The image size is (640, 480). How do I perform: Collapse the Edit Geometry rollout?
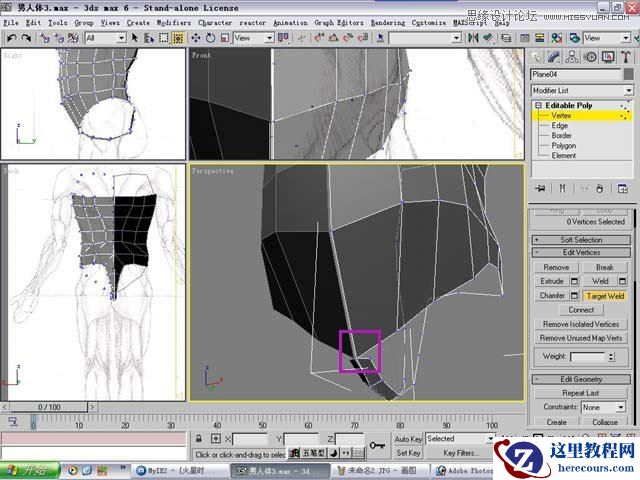pyautogui.click(x=581, y=379)
